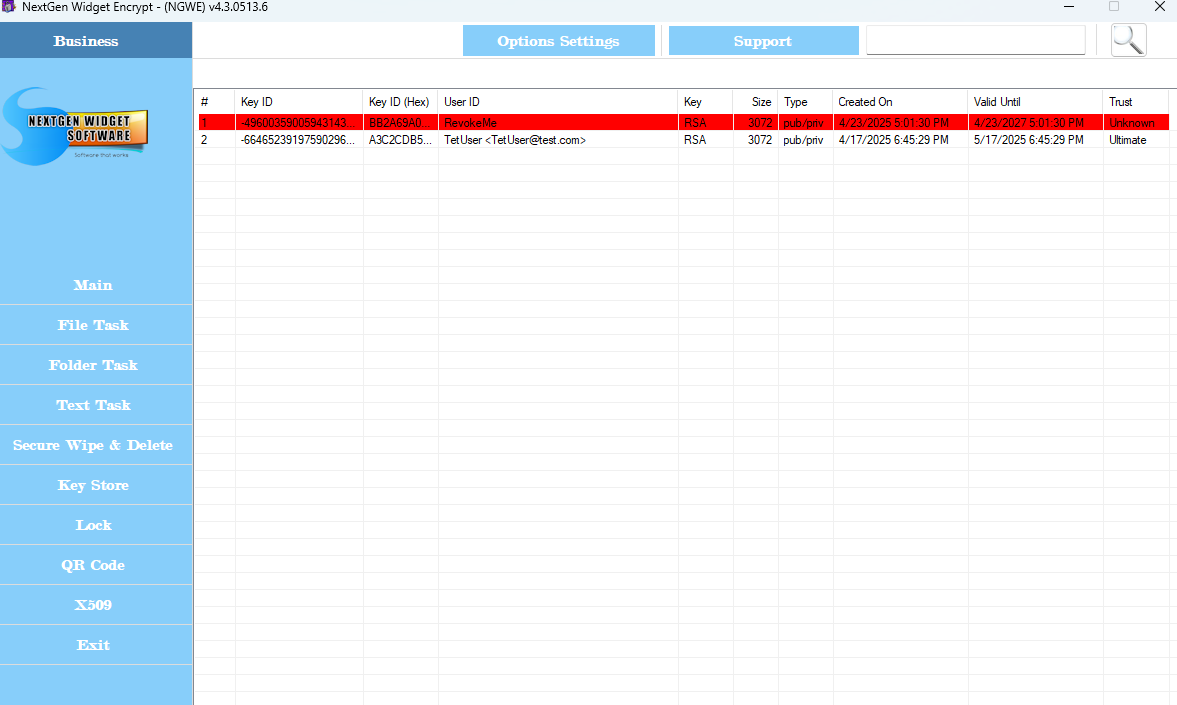Select the Business header tab
The image size is (1177, 705).
(x=95, y=41)
